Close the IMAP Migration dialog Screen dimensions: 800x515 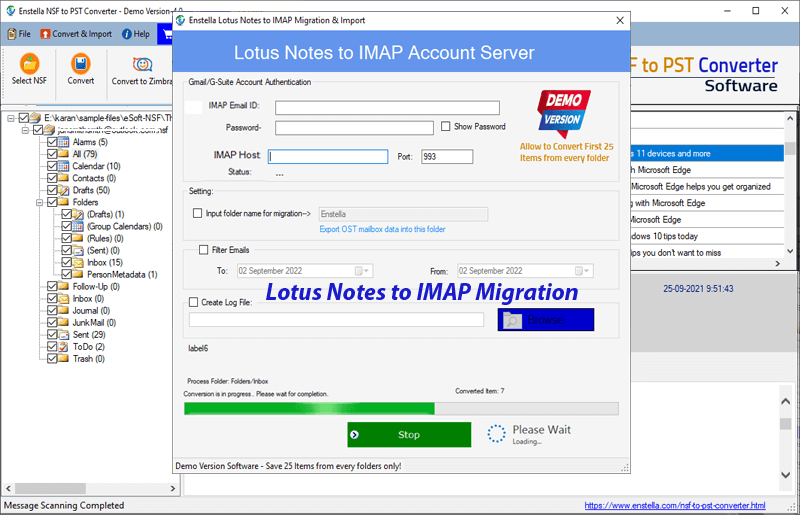tap(620, 20)
